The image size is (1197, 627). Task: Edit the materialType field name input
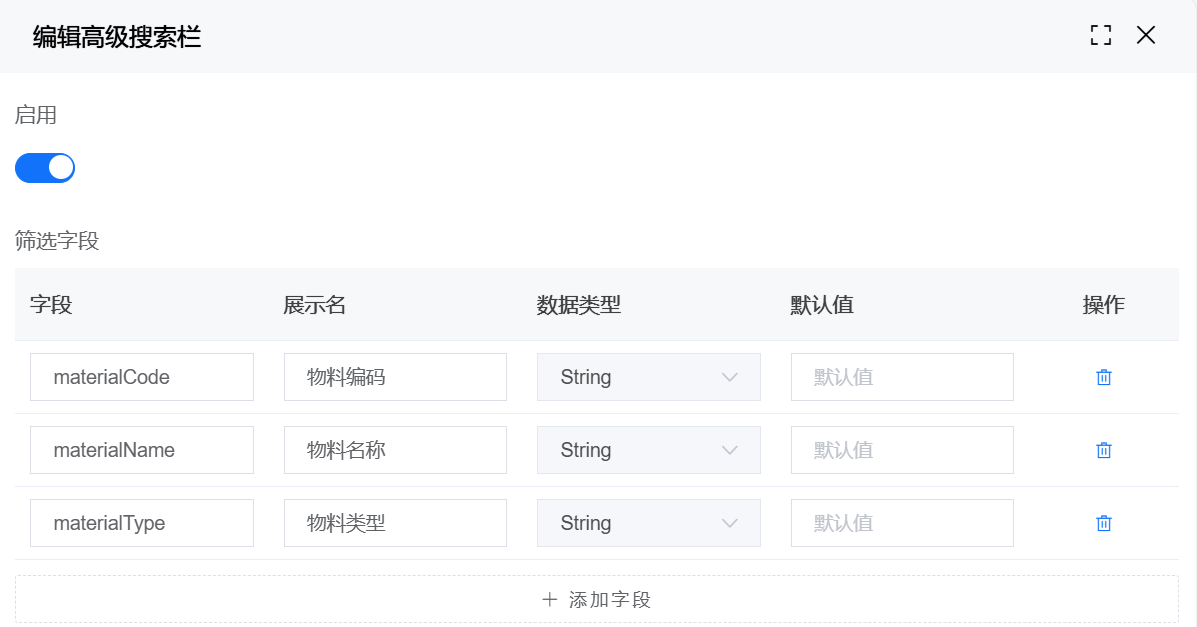click(x=142, y=523)
